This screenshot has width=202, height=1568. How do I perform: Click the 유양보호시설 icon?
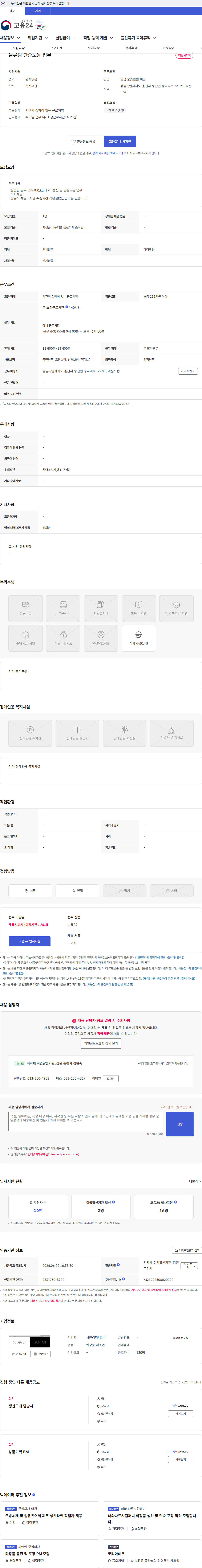coord(101,638)
